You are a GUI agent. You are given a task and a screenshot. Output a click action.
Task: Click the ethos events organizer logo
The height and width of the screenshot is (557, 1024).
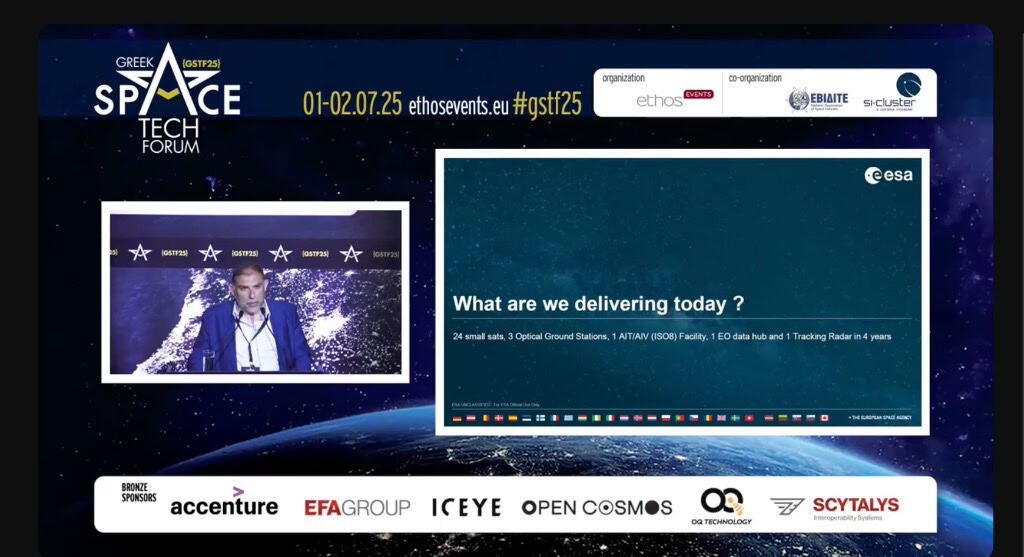pyautogui.click(x=675, y=99)
